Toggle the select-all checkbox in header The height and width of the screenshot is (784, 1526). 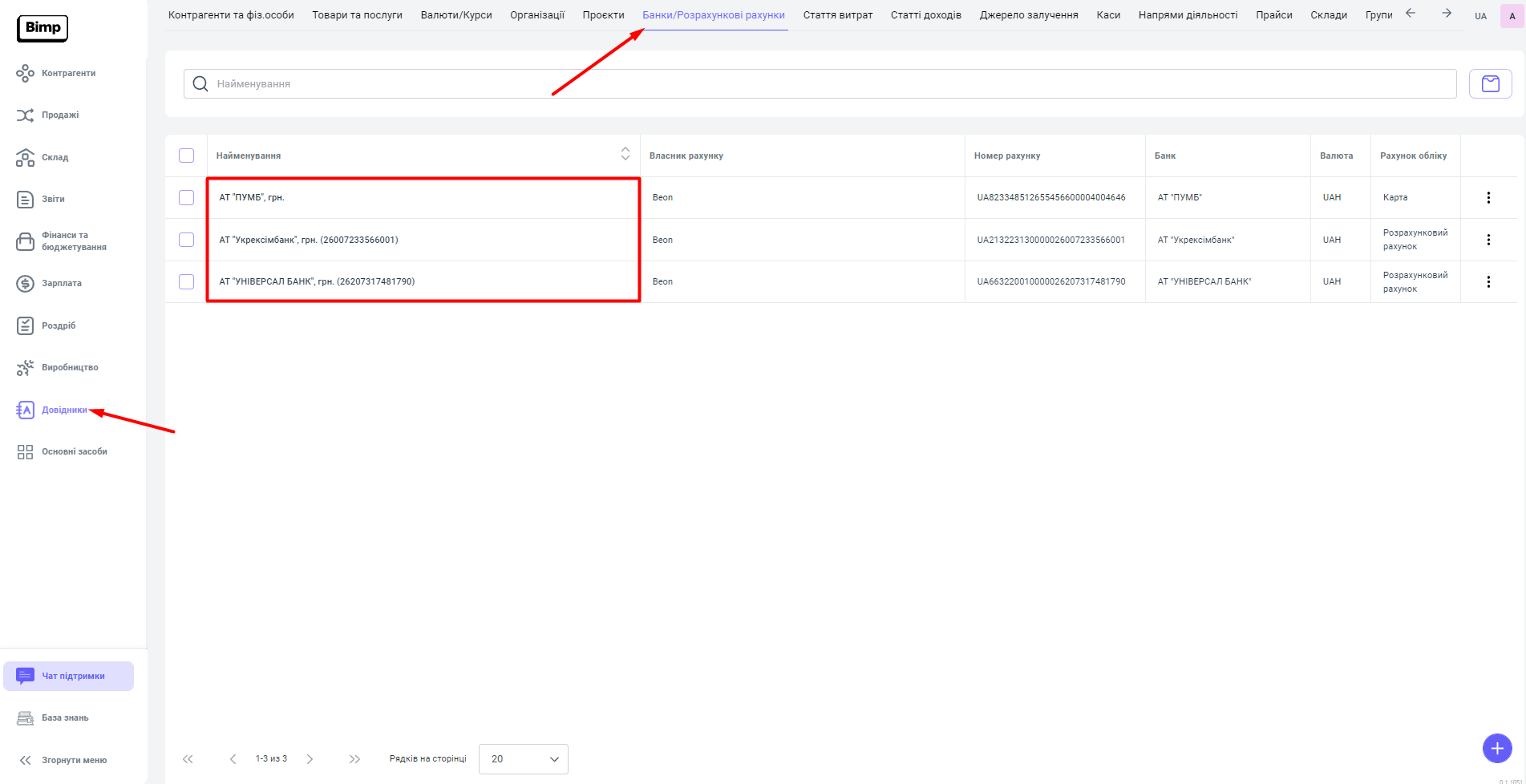coord(187,156)
